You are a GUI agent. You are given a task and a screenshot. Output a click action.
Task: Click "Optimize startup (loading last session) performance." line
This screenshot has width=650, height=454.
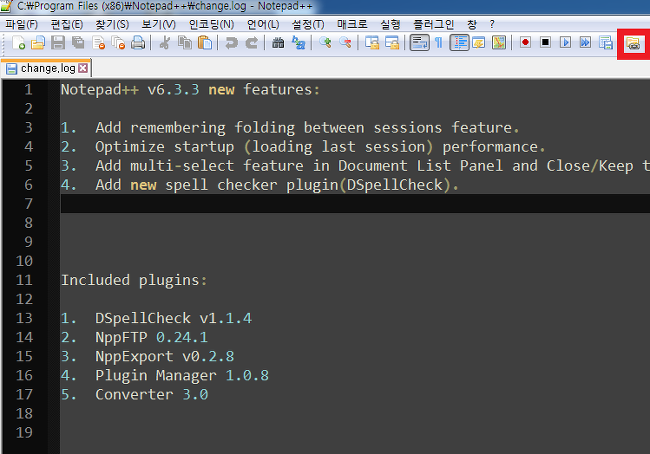(x=320, y=147)
